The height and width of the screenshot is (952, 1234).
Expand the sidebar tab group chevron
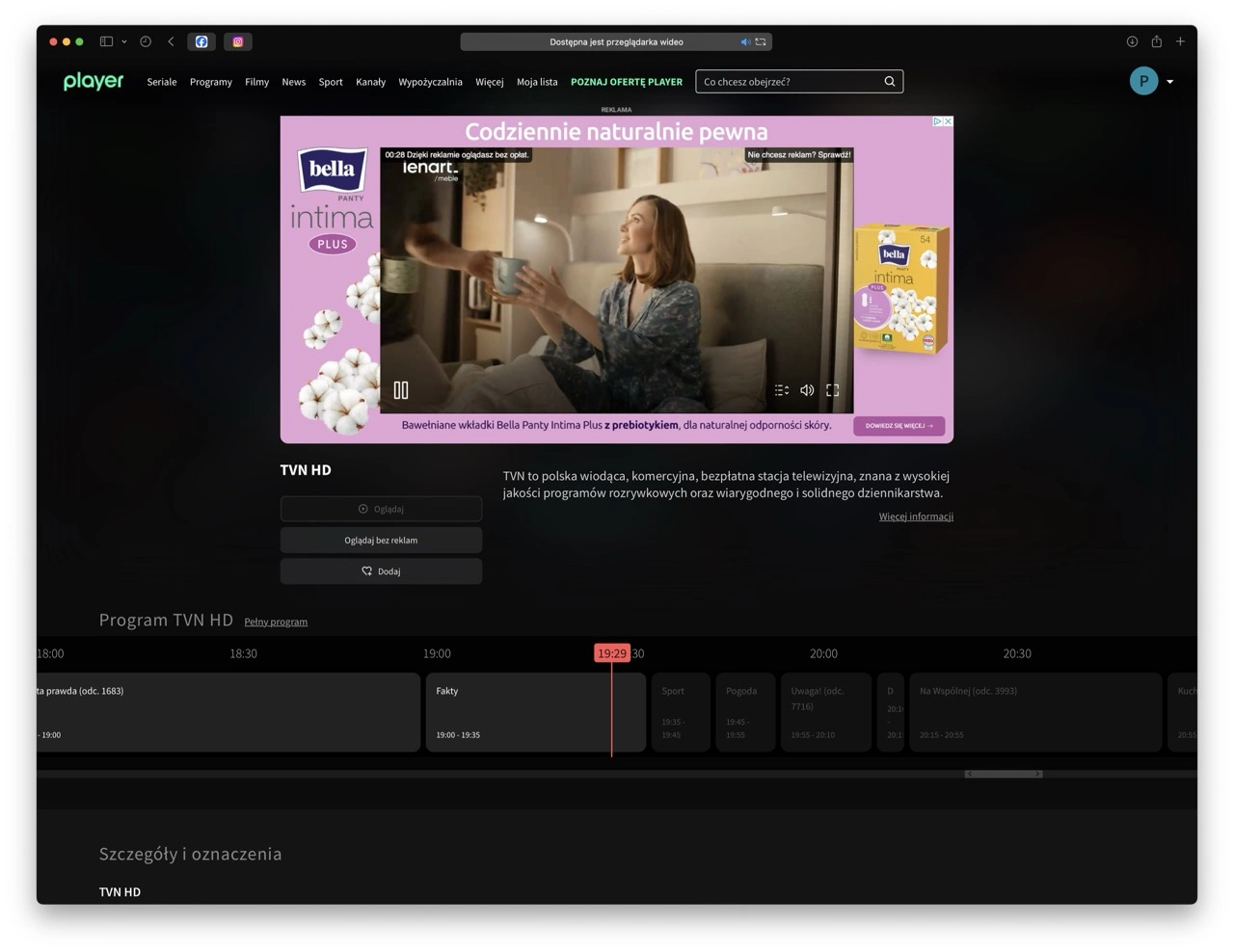[124, 41]
